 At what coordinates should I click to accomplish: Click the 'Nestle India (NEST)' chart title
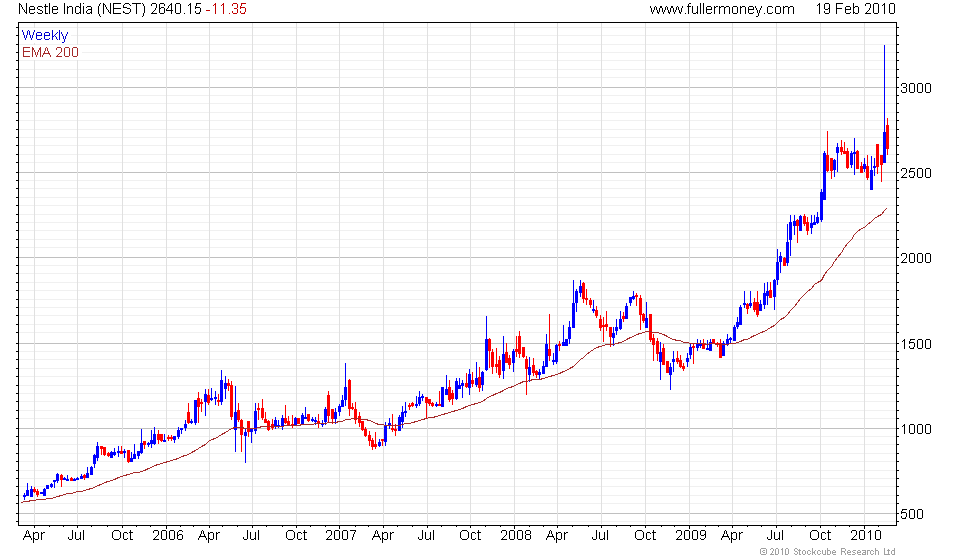[82, 9]
